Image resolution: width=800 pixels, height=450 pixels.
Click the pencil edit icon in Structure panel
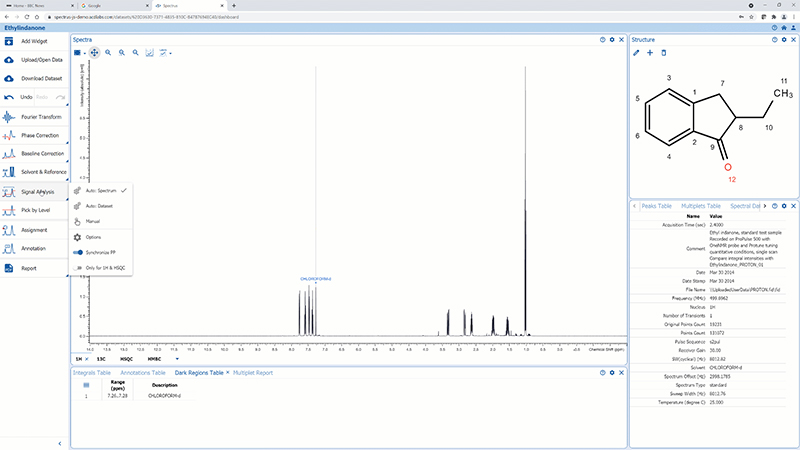pyautogui.click(x=636, y=52)
